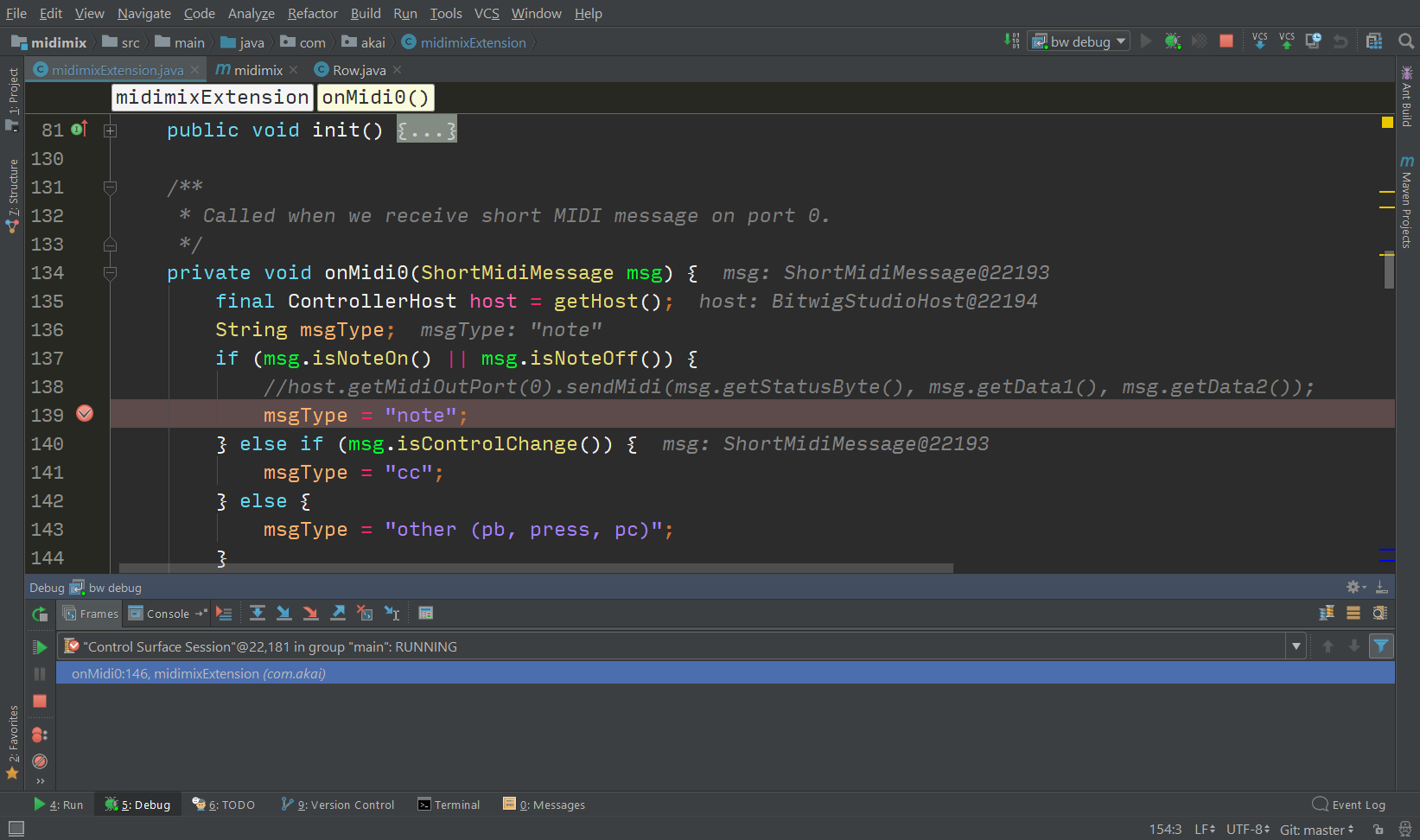Toggle frames filter funnel button

pyautogui.click(x=1381, y=646)
